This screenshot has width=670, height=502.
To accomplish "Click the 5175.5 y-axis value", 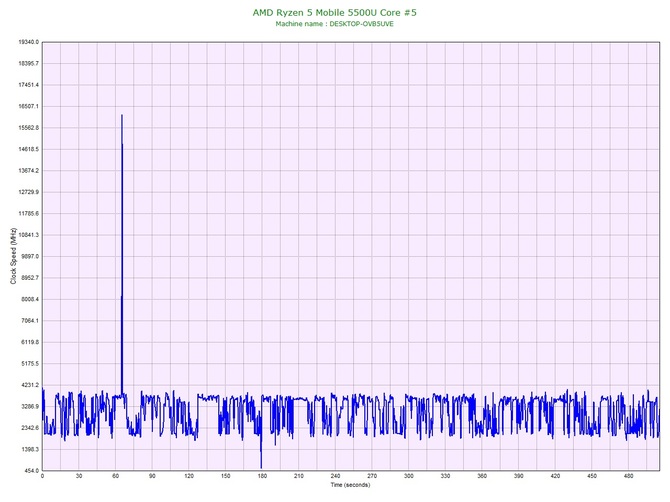I will point(30,364).
